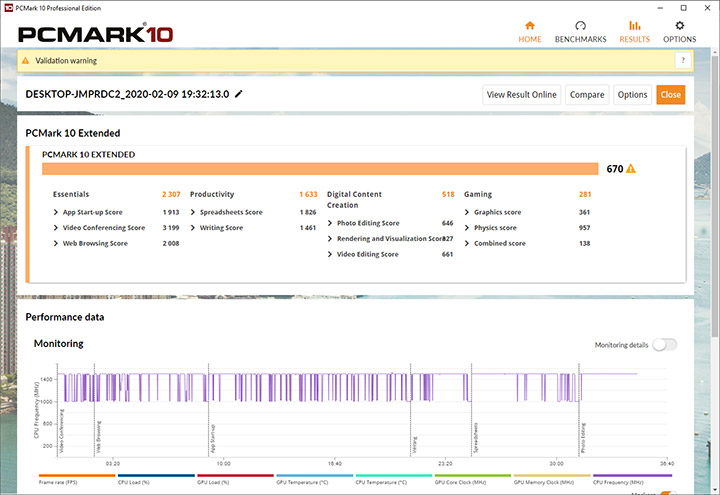
Task: Click the Video Conferencing marker in the chart
Action: (62, 431)
